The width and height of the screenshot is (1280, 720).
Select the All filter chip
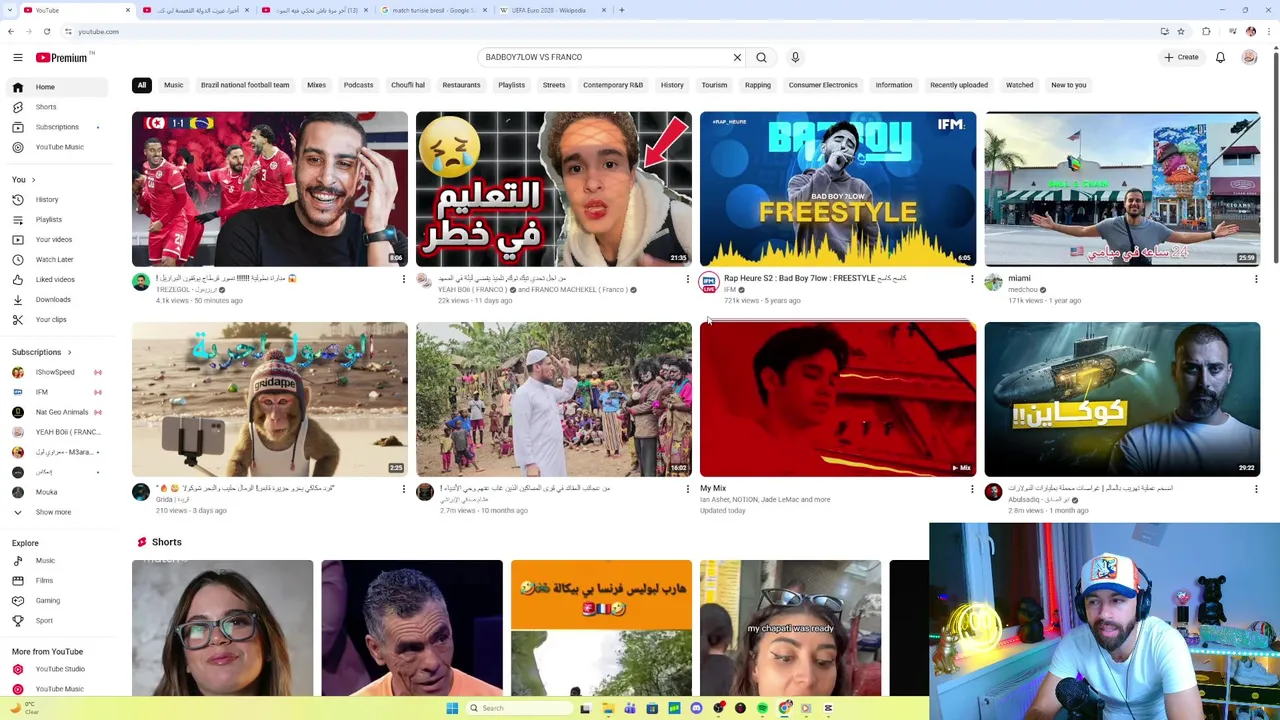pos(142,85)
